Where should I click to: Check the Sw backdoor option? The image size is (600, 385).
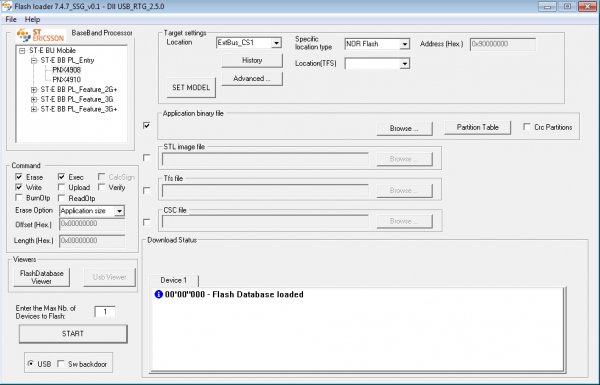point(61,364)
